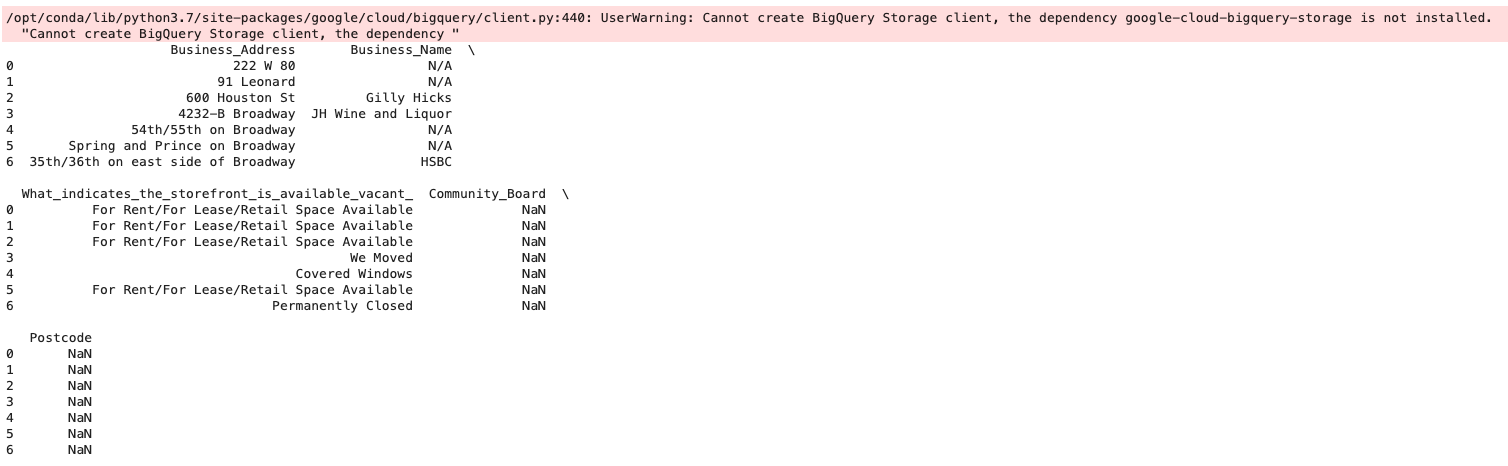This screenshot has height=466, width=1508.
Task: Click the Business_Address column header
Action: [233, 49]
